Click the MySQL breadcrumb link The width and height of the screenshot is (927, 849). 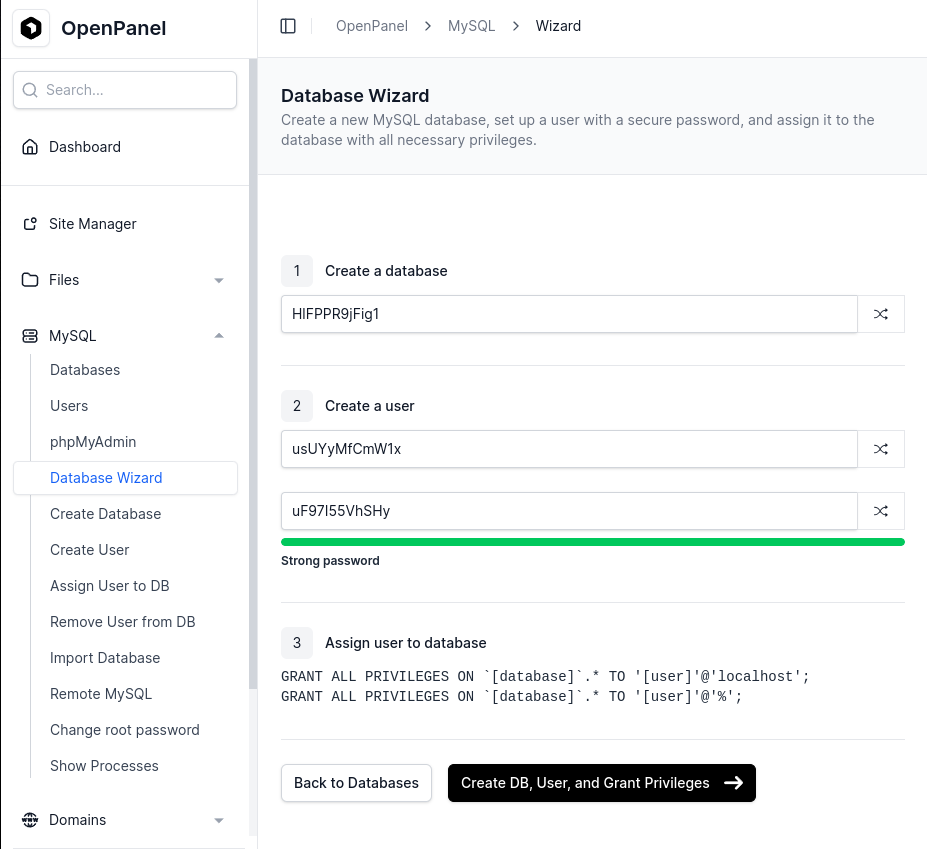pyautogui.click(x=471, y=26)
